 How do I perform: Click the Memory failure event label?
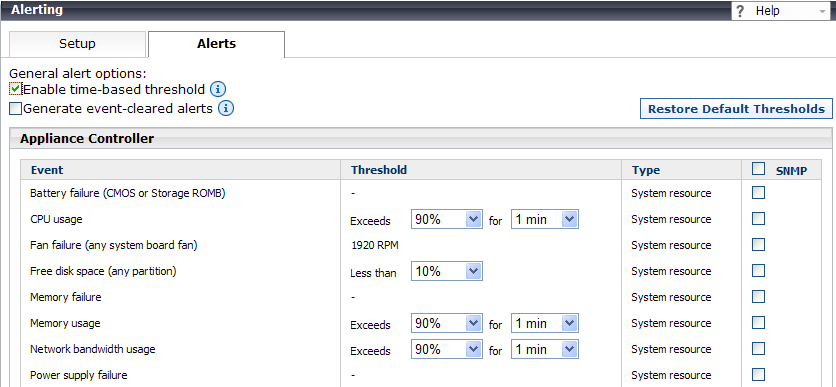click(x=66, y=297)
